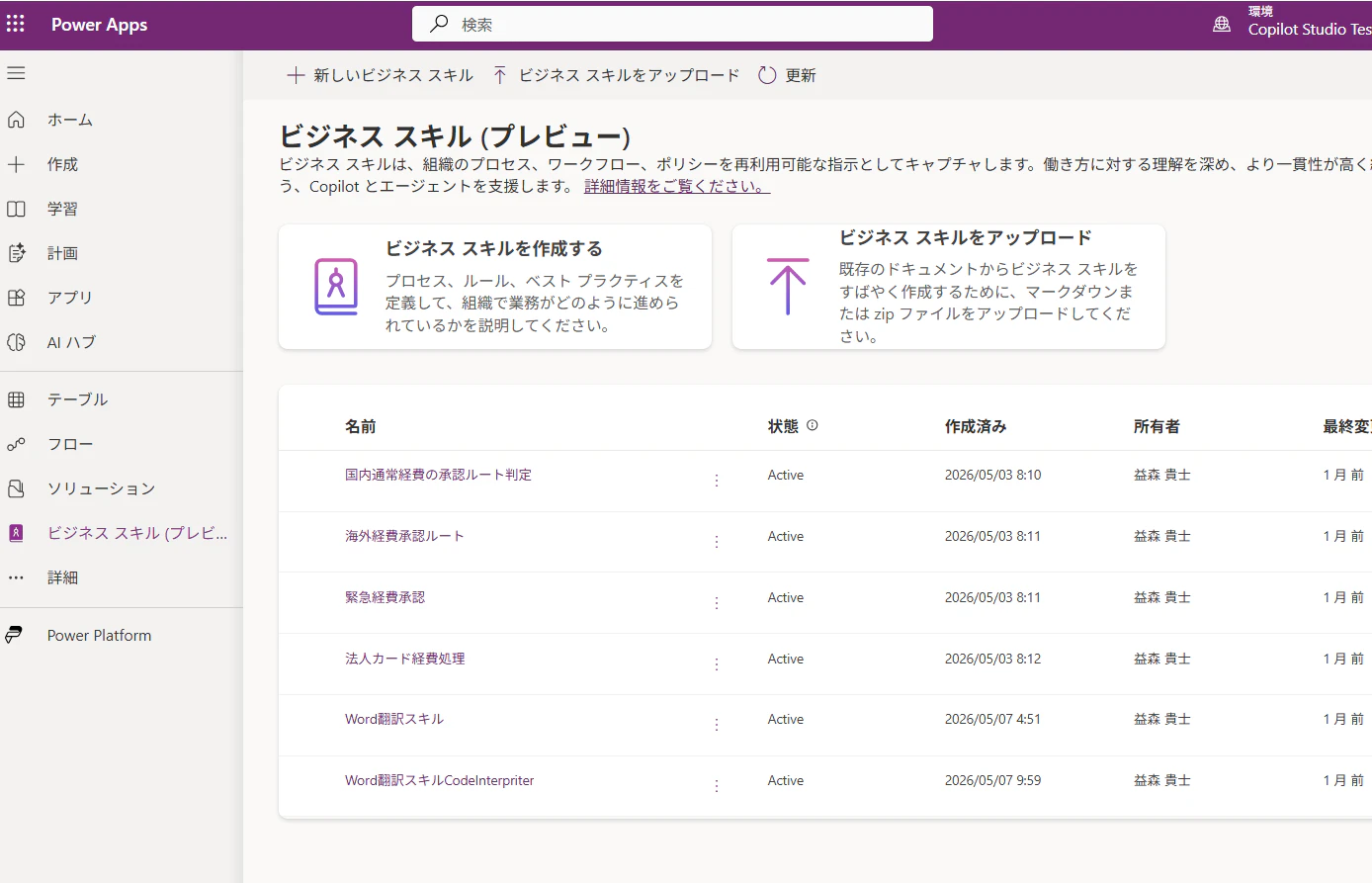Click the apps icon beside アプリ
This screenshot has width=1372, height=883.
pos(16,298)
